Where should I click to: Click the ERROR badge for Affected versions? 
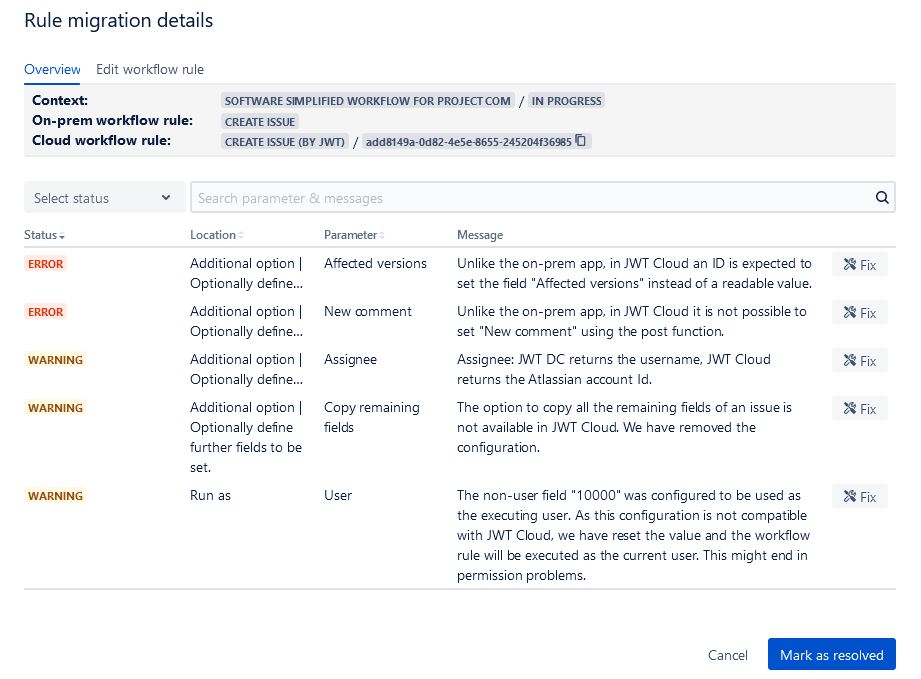pyautogui.click(x=45, y=264)
